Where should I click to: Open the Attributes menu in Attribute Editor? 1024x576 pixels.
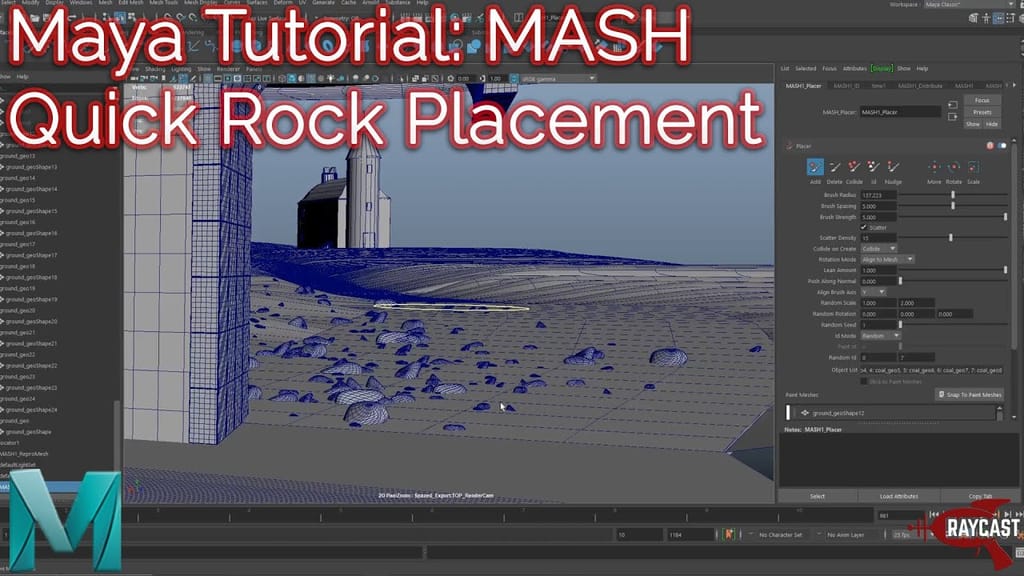point(855,68)
